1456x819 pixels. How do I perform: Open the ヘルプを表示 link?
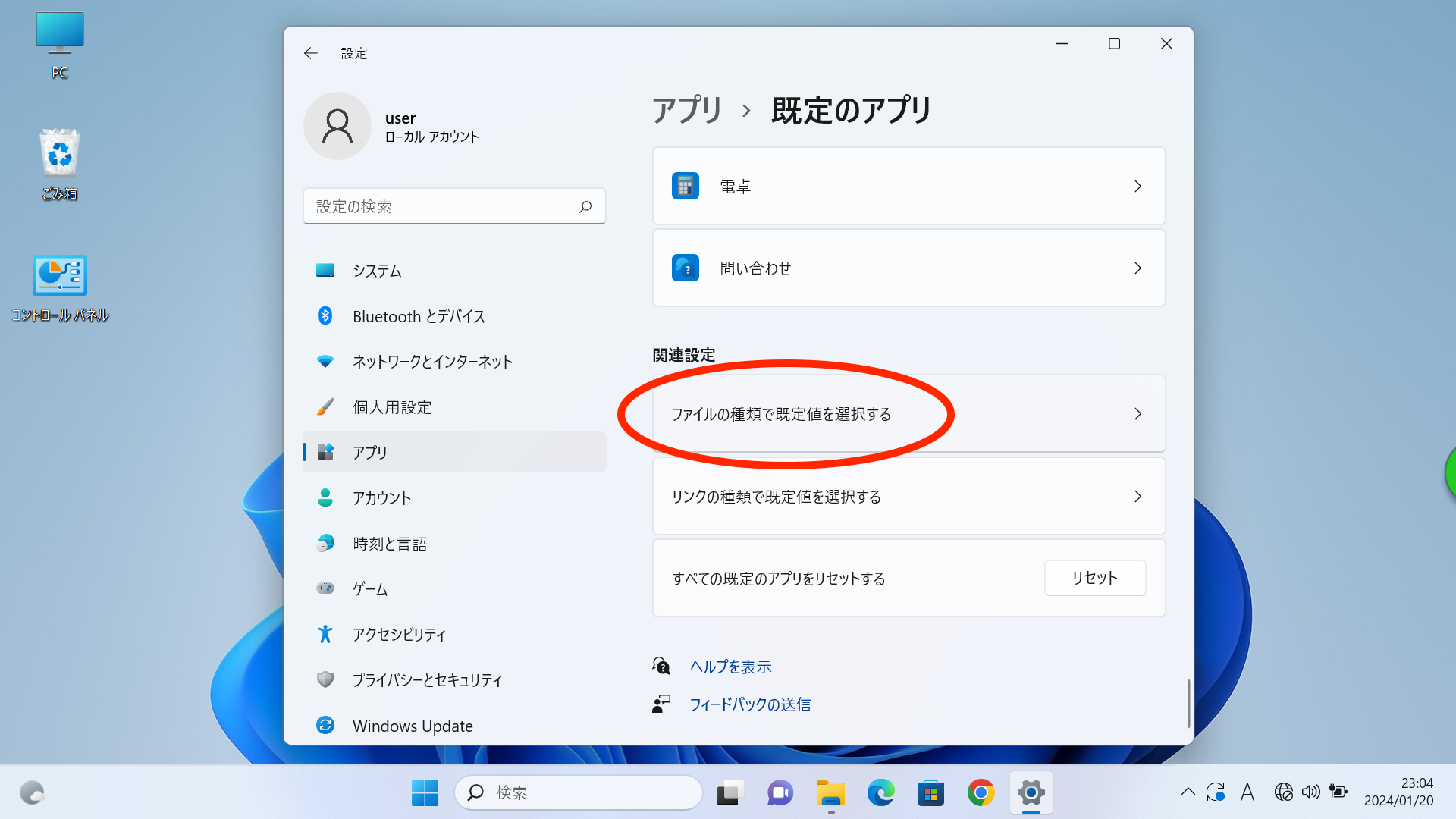(x=730, y=667)
